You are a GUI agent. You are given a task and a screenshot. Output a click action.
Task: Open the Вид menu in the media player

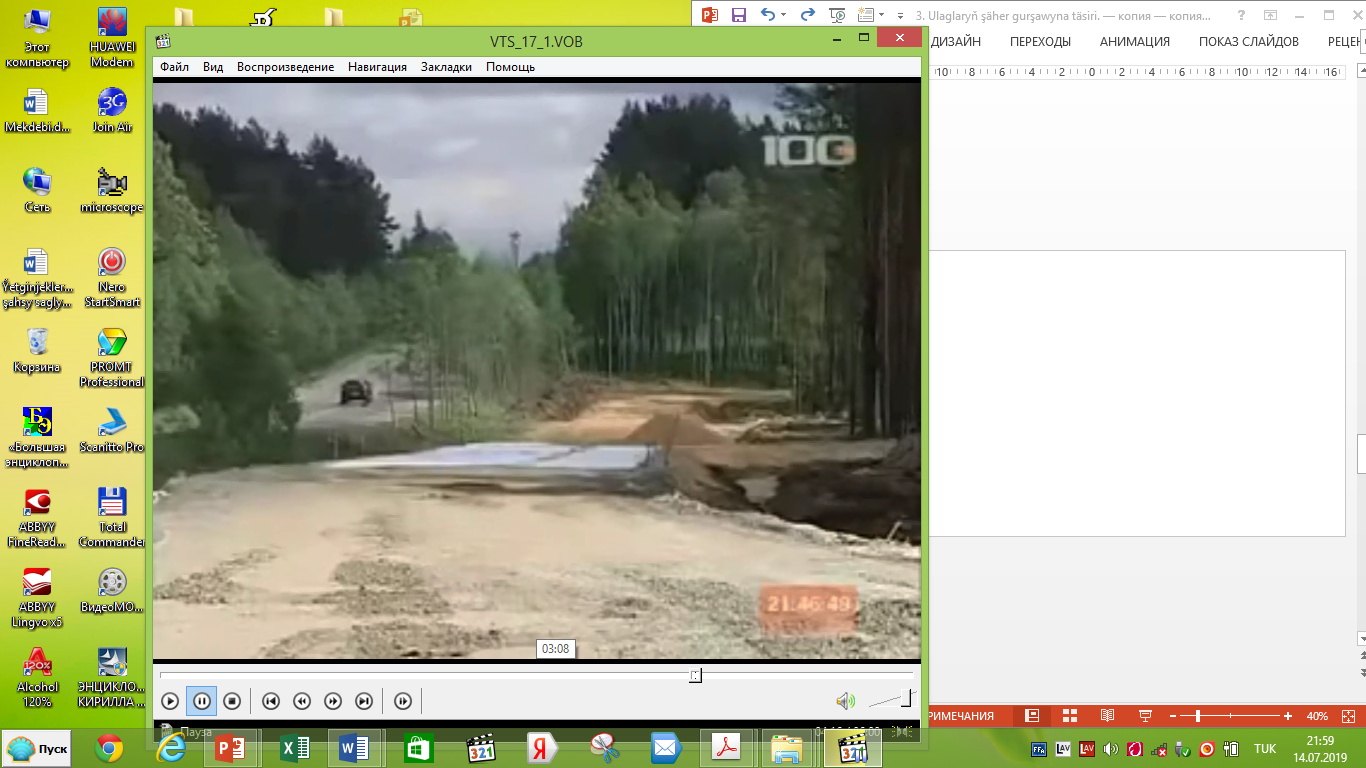213,67
